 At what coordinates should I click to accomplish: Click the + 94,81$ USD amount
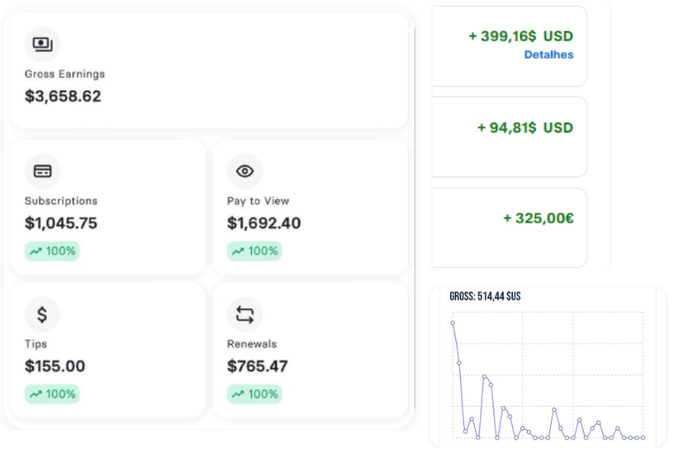point(525,128)
